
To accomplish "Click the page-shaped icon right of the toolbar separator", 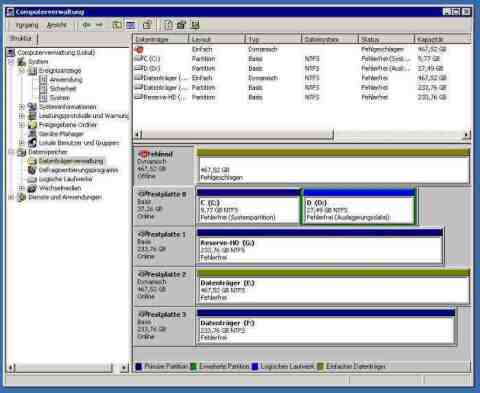I will pos(168,25).
